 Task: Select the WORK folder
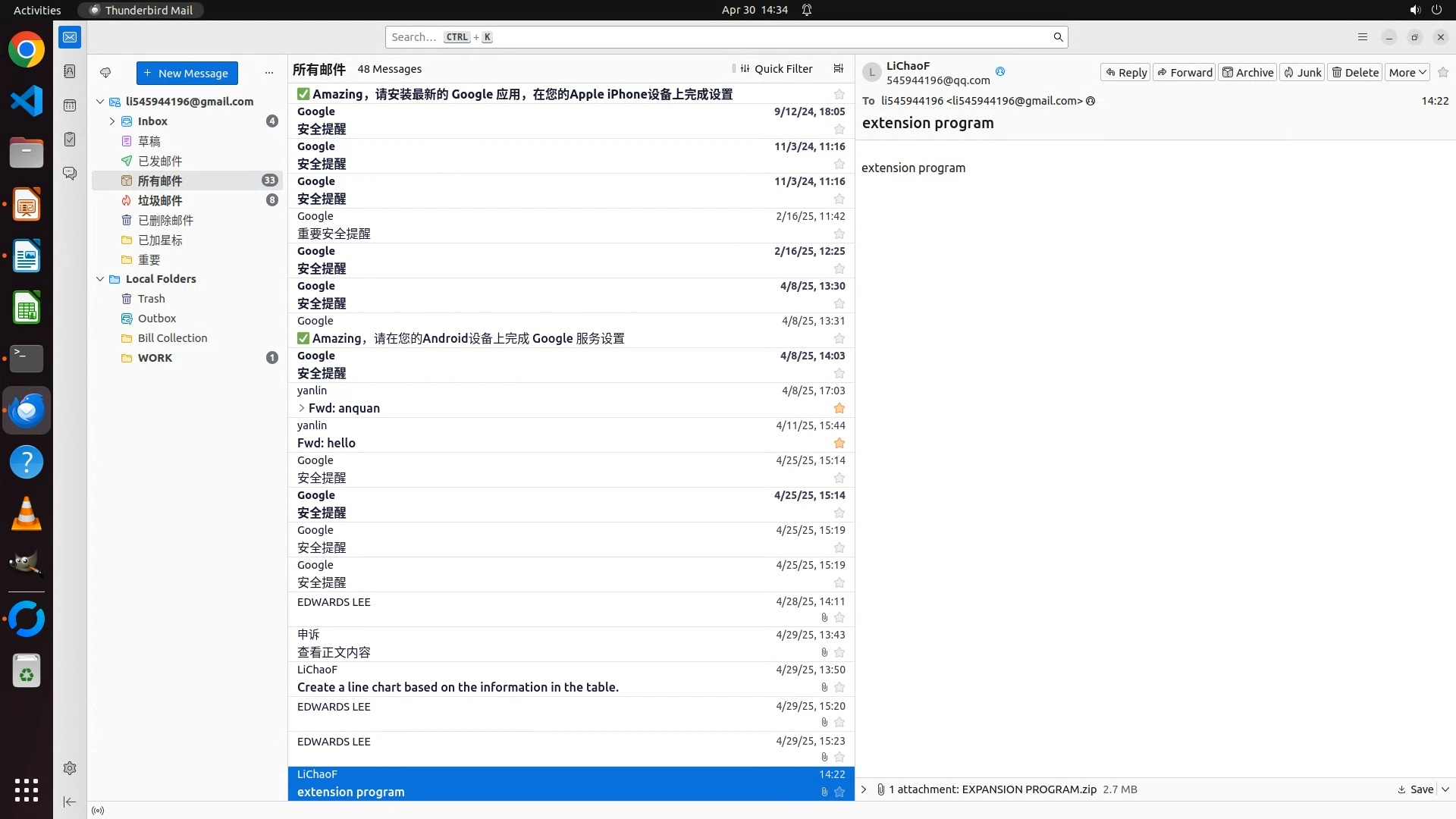(x=155, y=358)
